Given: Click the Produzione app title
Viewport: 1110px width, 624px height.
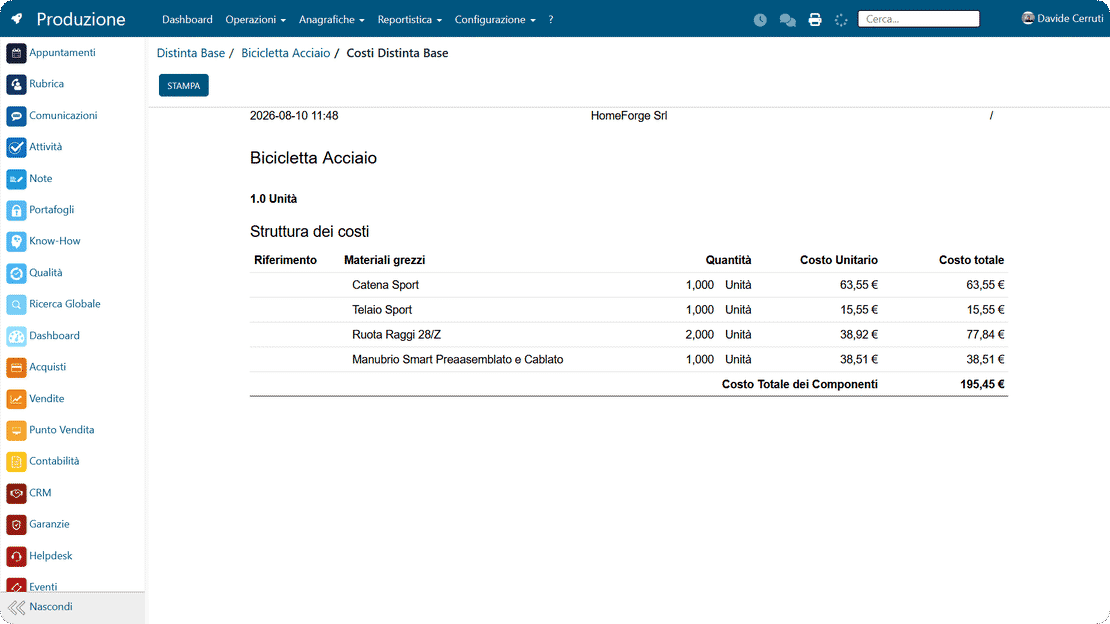Looking at the screenshot, I should point(81,19).
